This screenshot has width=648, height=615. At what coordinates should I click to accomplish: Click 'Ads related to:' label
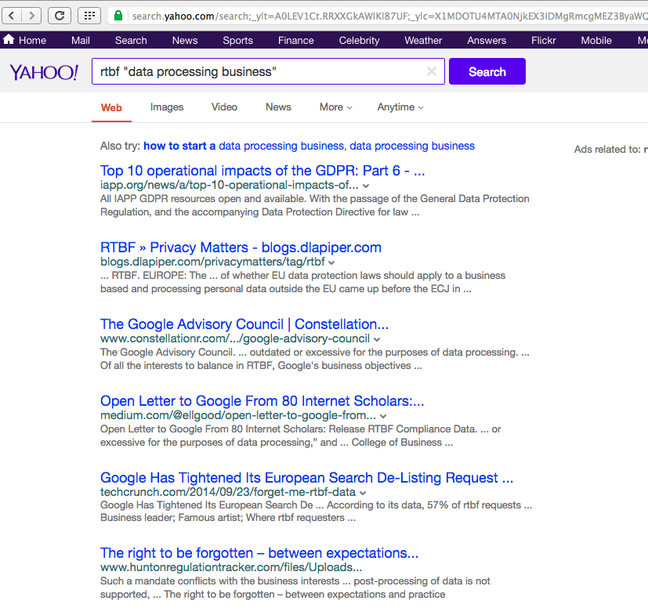607,150
